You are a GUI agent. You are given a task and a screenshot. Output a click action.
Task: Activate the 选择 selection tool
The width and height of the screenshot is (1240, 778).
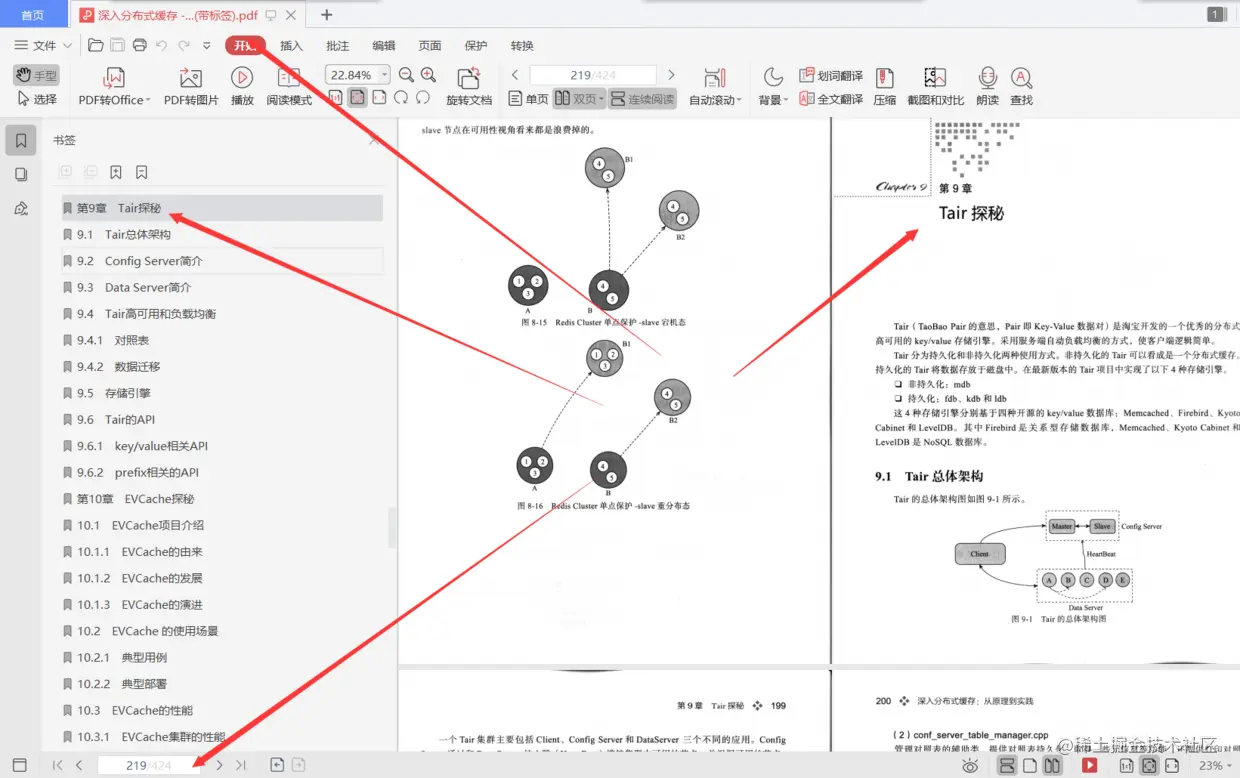(36, 99)
